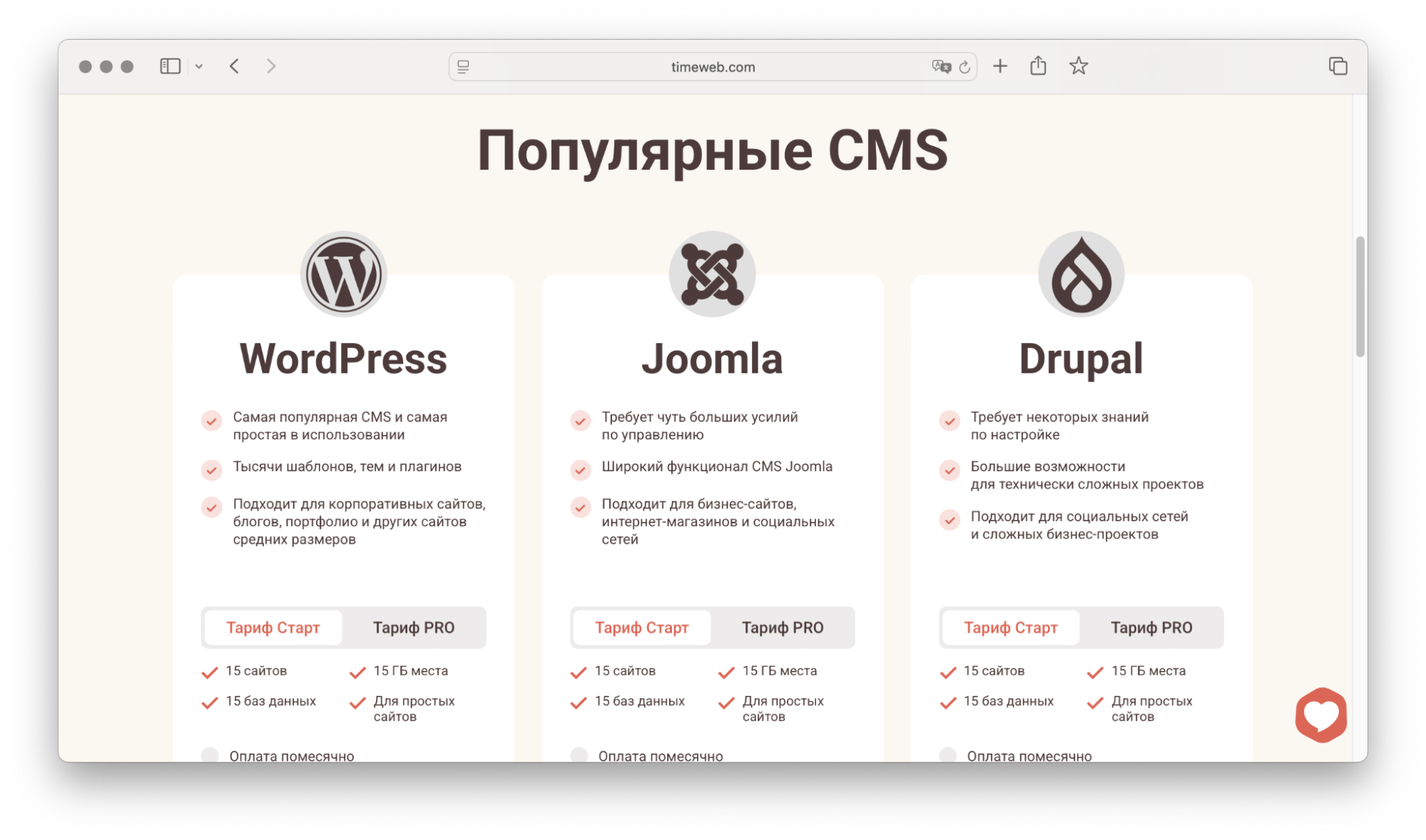Click 'Подходит для корпоративных сайтов' text in WordPress
1426x840 pixels.
click(x=359, y=521)
